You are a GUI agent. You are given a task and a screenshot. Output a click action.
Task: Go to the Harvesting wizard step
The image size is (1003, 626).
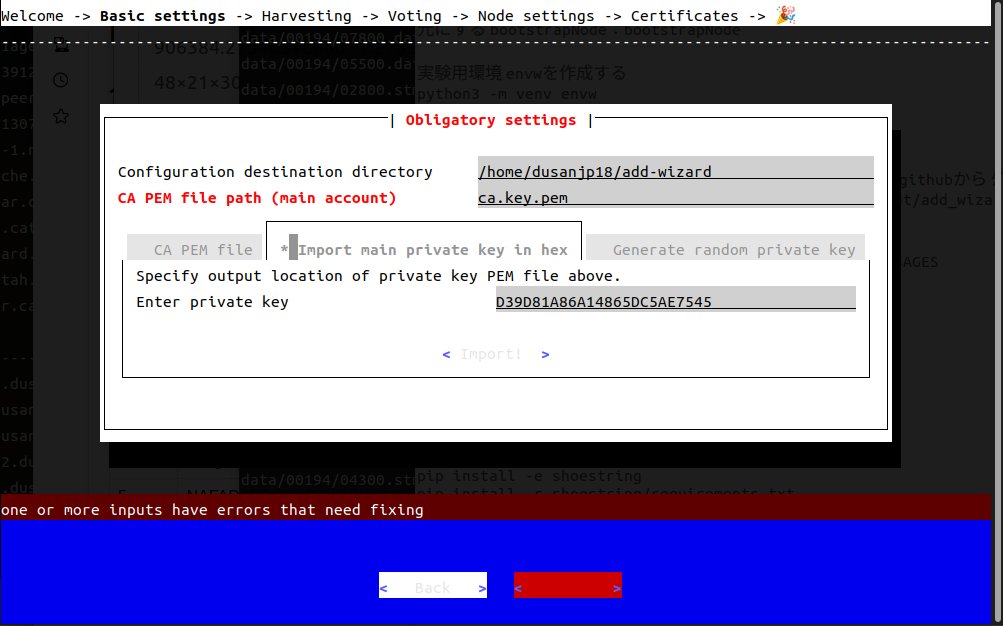pos(306,16)
